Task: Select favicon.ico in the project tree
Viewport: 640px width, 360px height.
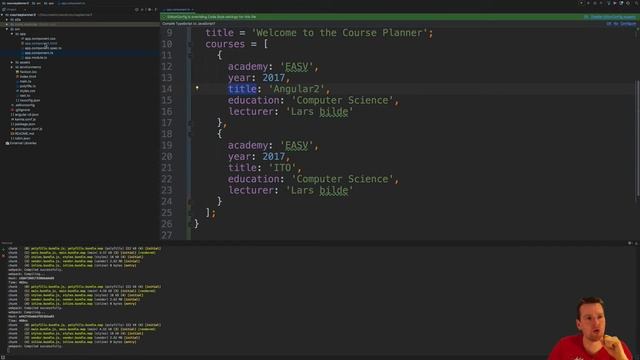Action: [x=28, y=72]
